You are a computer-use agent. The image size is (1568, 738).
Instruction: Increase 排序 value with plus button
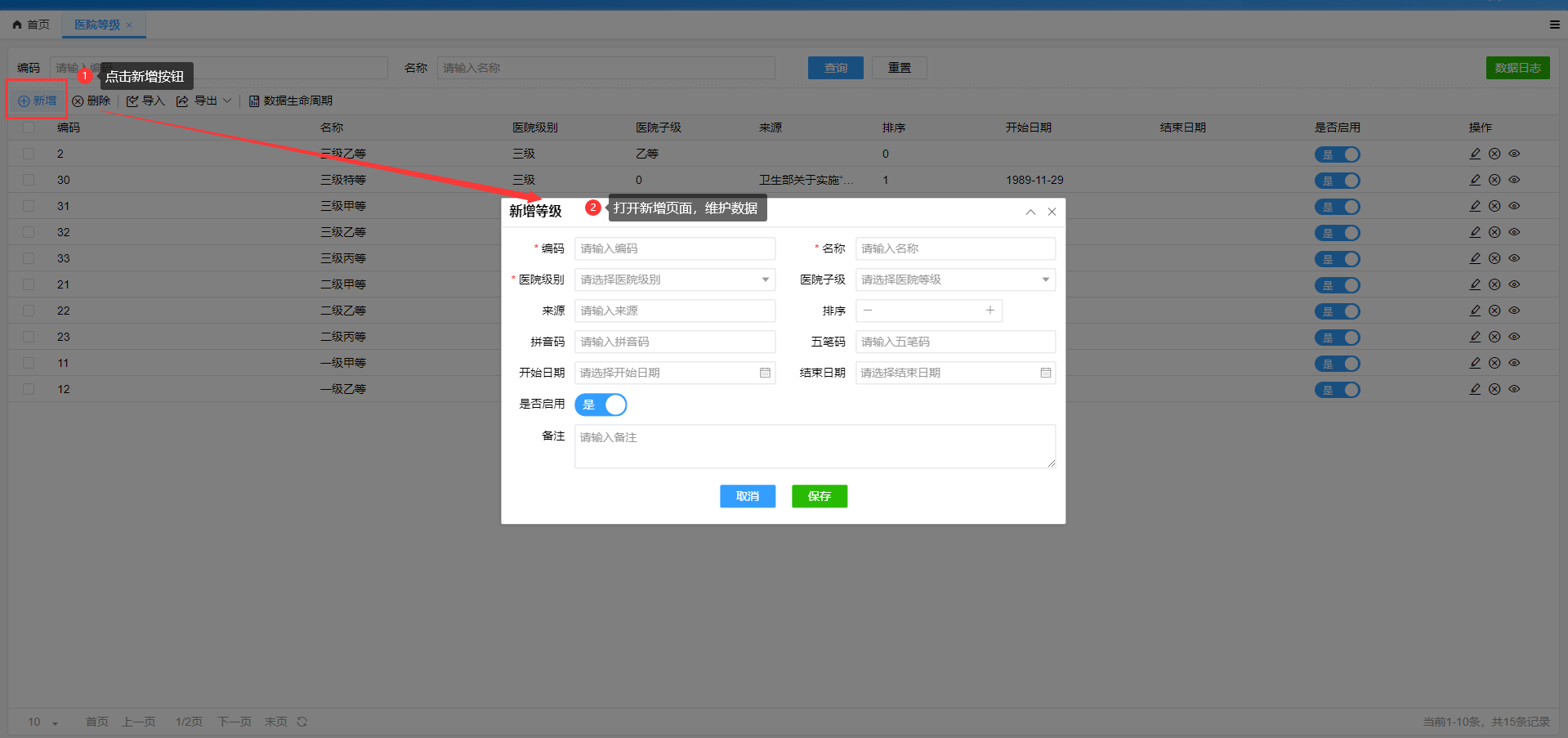pos(989,311)
